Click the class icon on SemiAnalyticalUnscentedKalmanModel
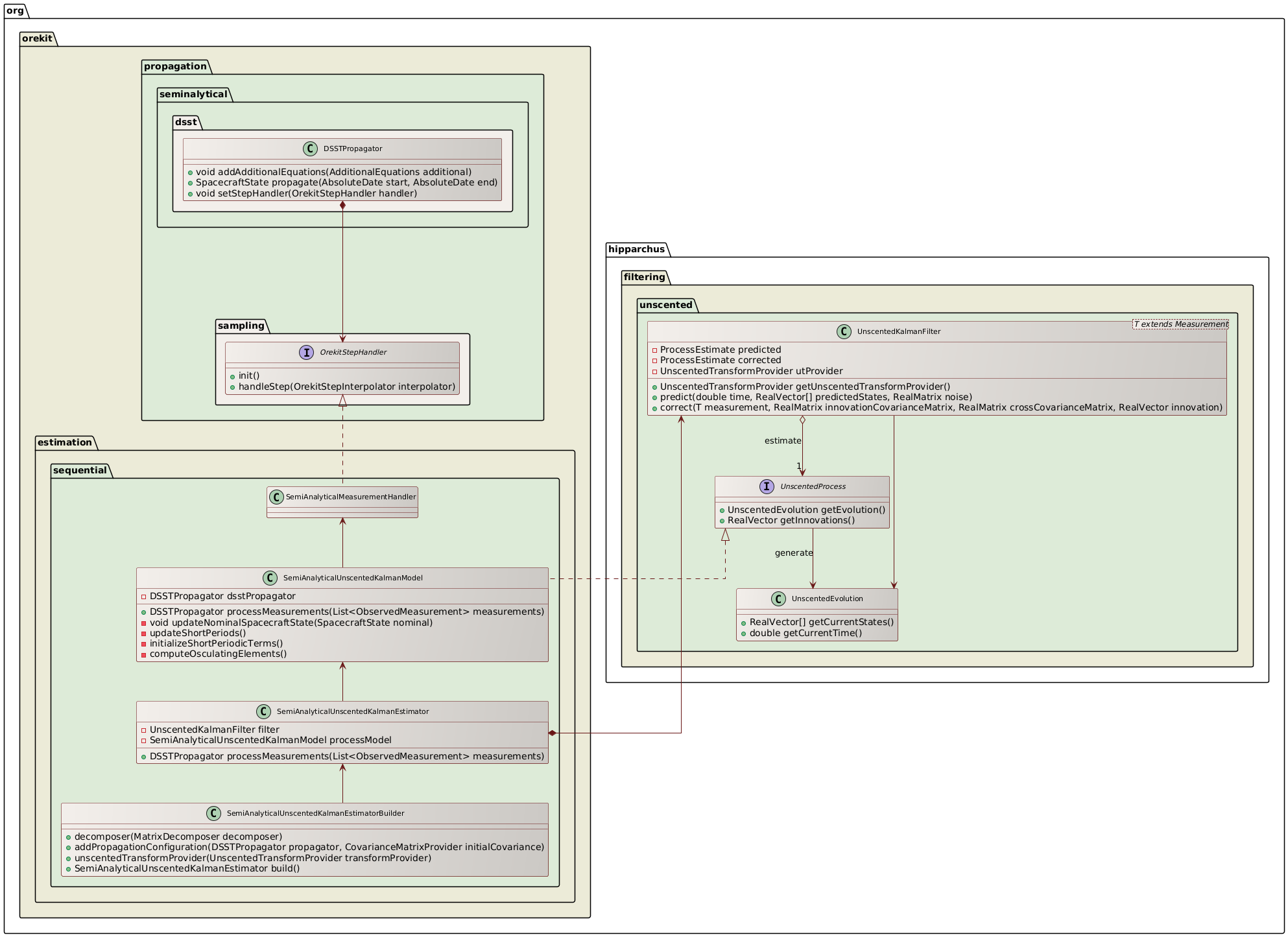The image size is (1288, 937). [x=271, y=578]
